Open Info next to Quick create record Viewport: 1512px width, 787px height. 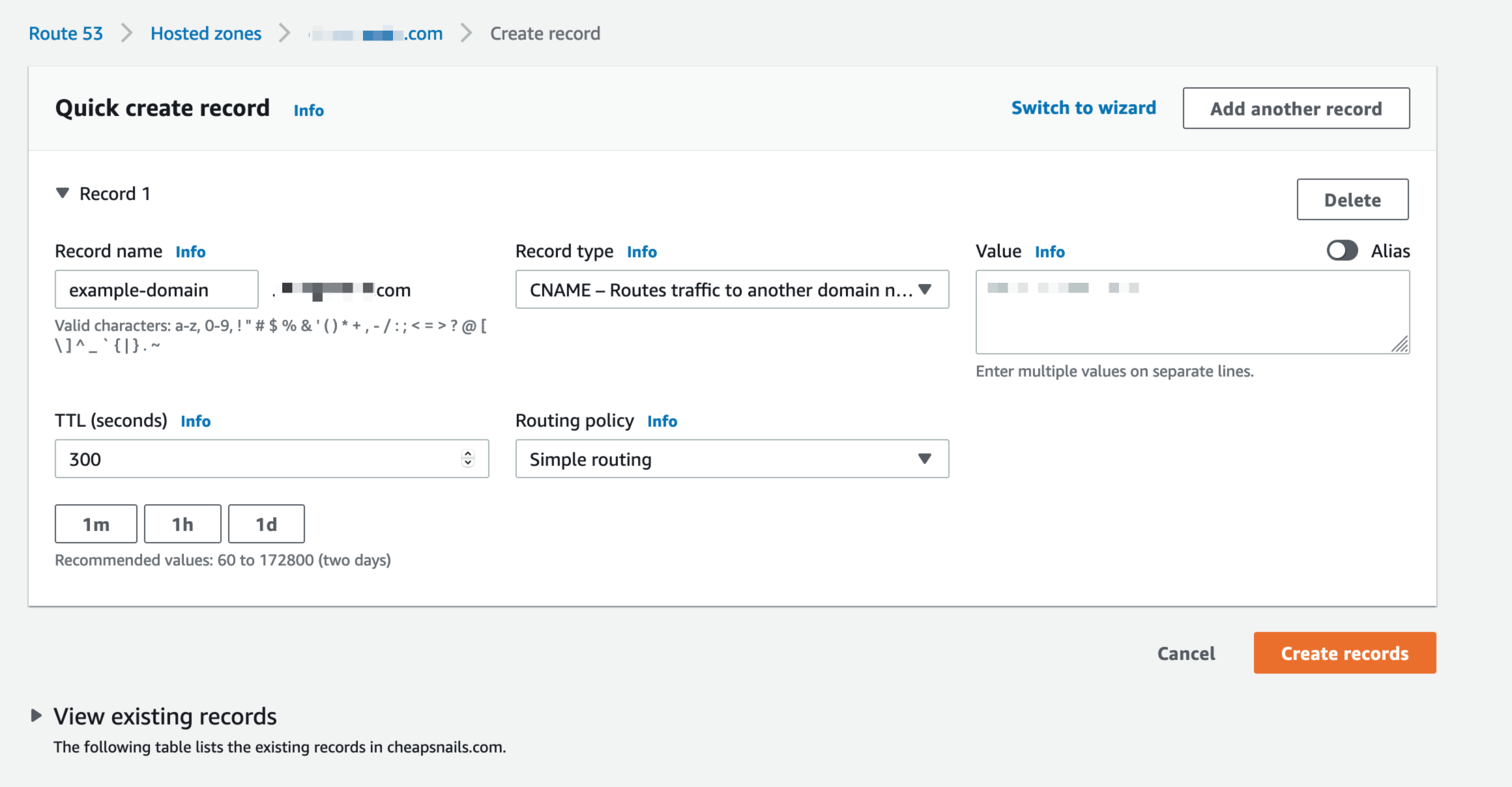308,110
